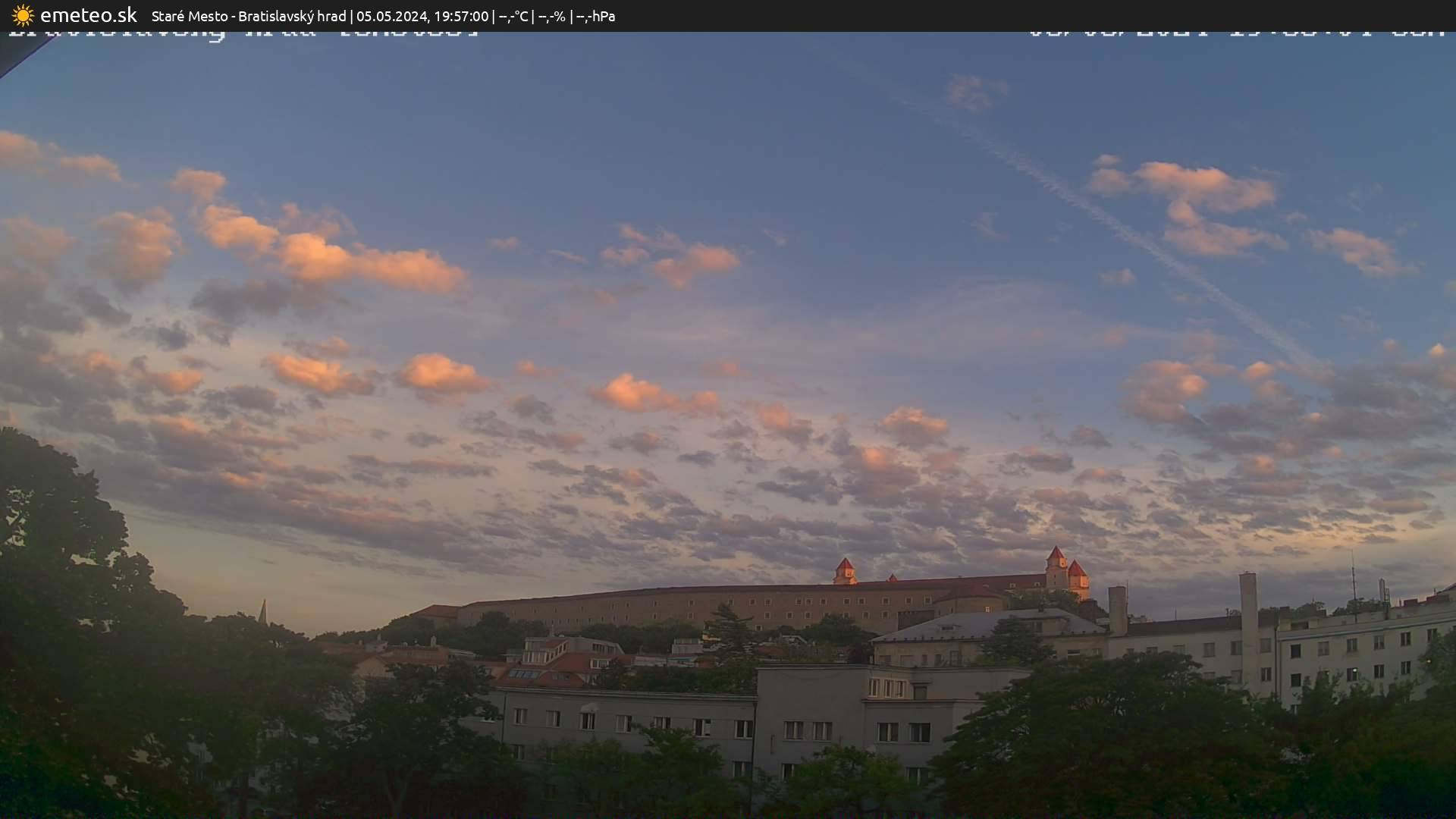Click the 19:57:00 time stamp

[x=461, y=16]
